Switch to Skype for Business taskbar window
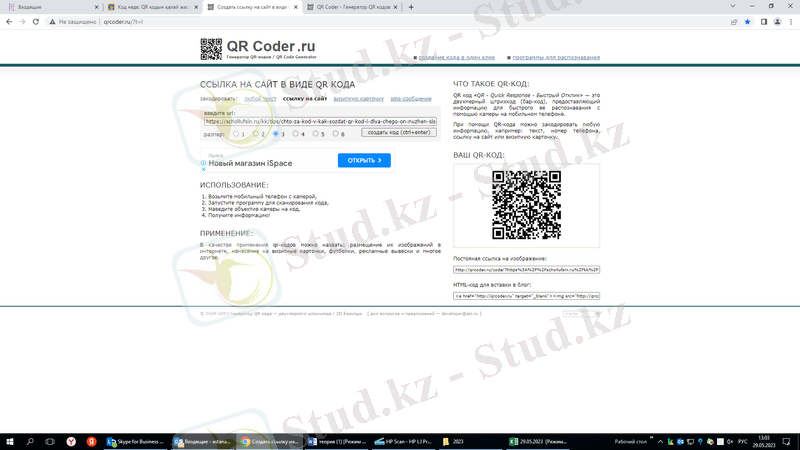 click(x=136, y=442)
